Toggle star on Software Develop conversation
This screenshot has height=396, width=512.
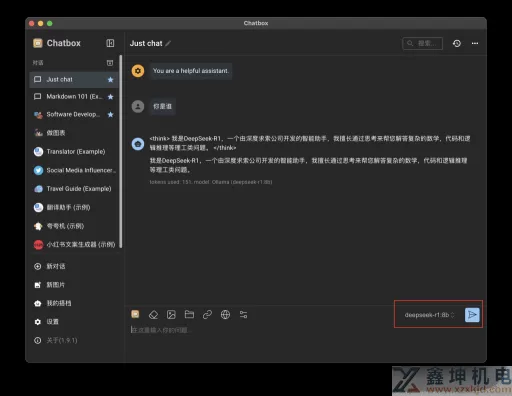[x=110, y=115]
